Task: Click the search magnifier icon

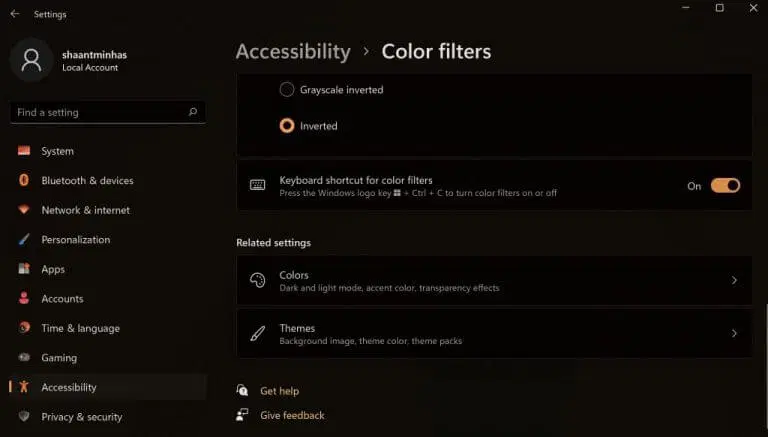Action: [x=193, y=112]
